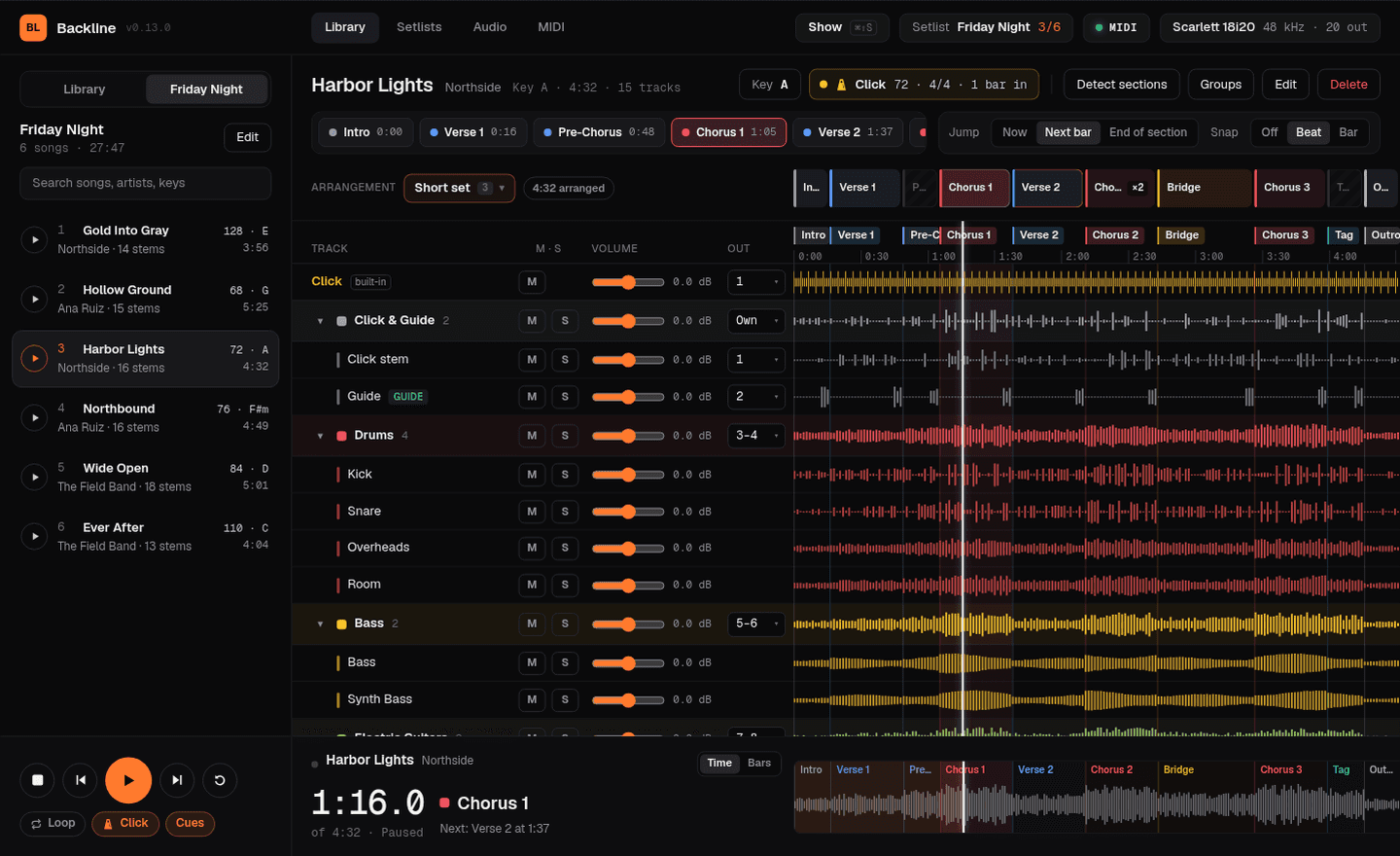The image size is (1400, 856).
Task: Solo the Drums group
Action: pyautogui.click(x=565, y=436)
